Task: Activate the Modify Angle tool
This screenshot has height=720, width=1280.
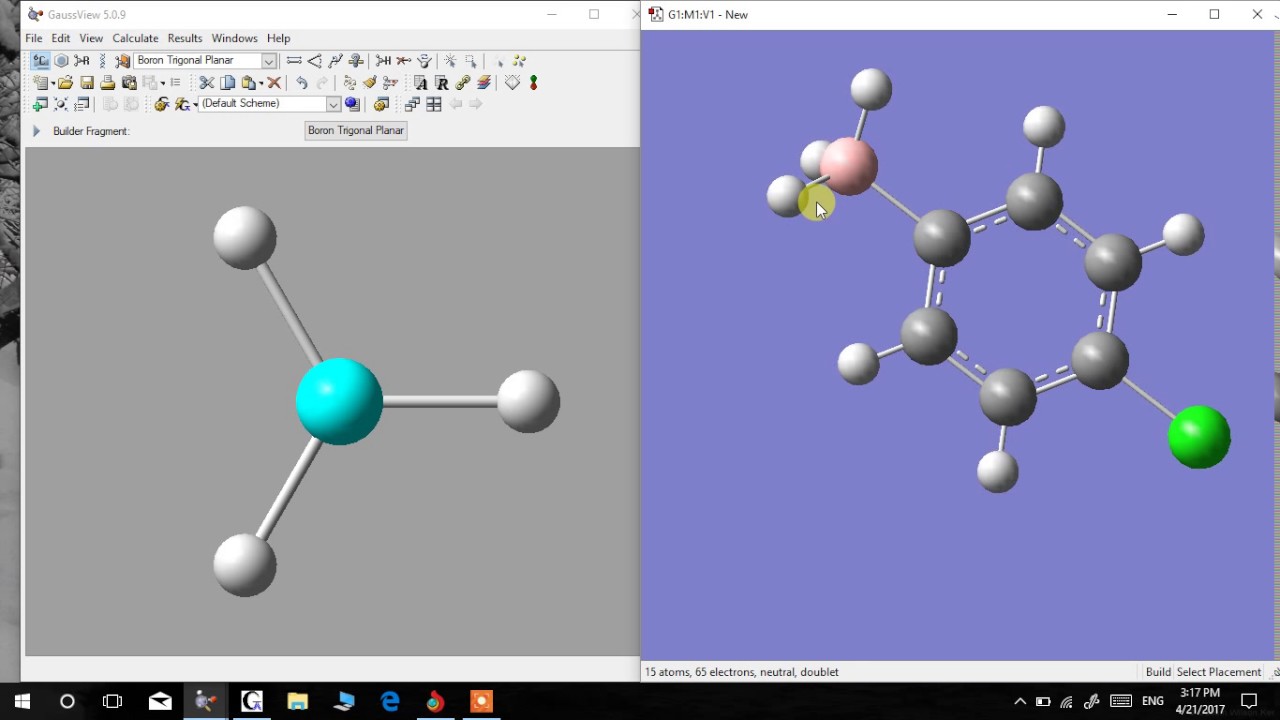Action: [x=314, y=61]
